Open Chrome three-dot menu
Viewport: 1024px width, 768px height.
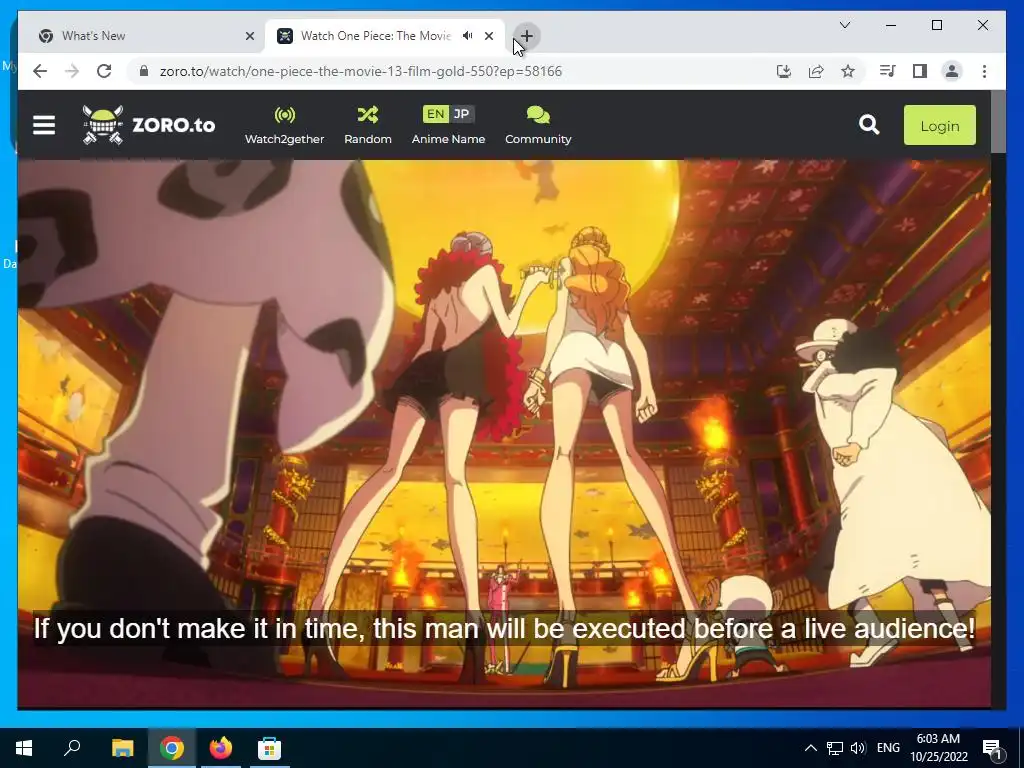point(984,71)
